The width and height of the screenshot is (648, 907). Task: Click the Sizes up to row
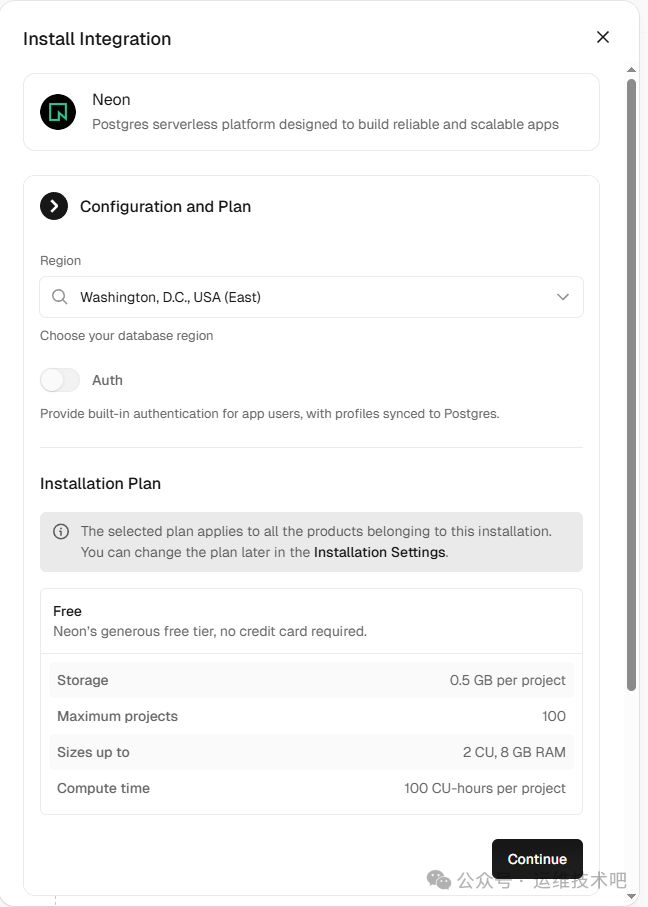pyautogui.click(x=311, y=752)
